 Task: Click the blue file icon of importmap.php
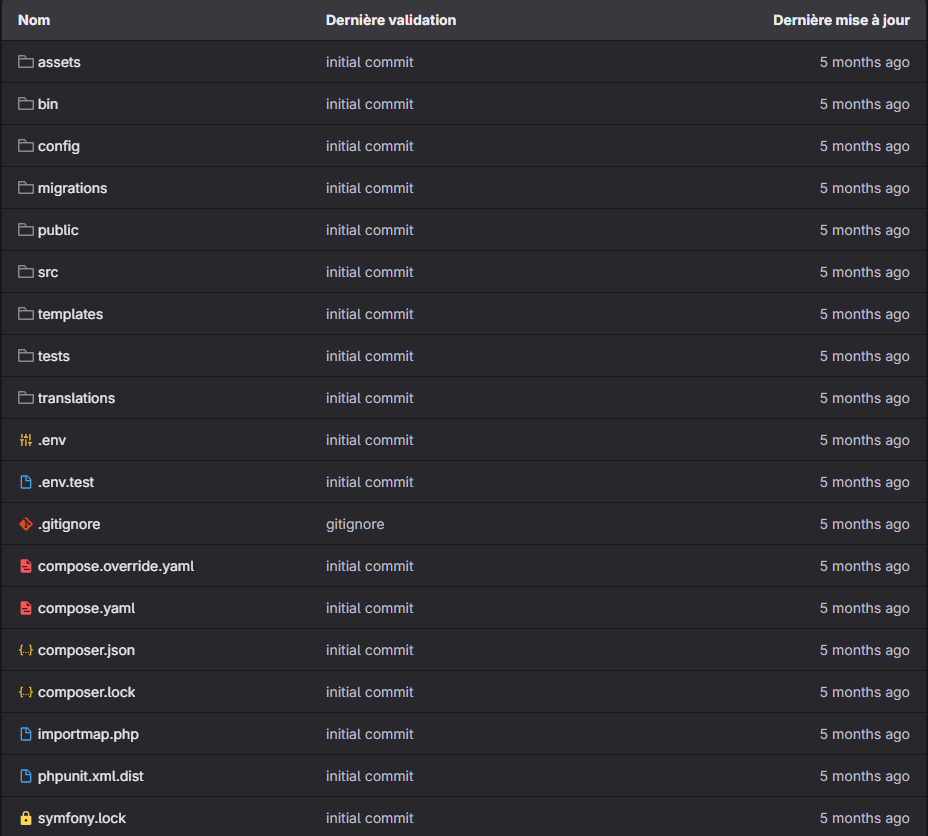pos(25,734)
